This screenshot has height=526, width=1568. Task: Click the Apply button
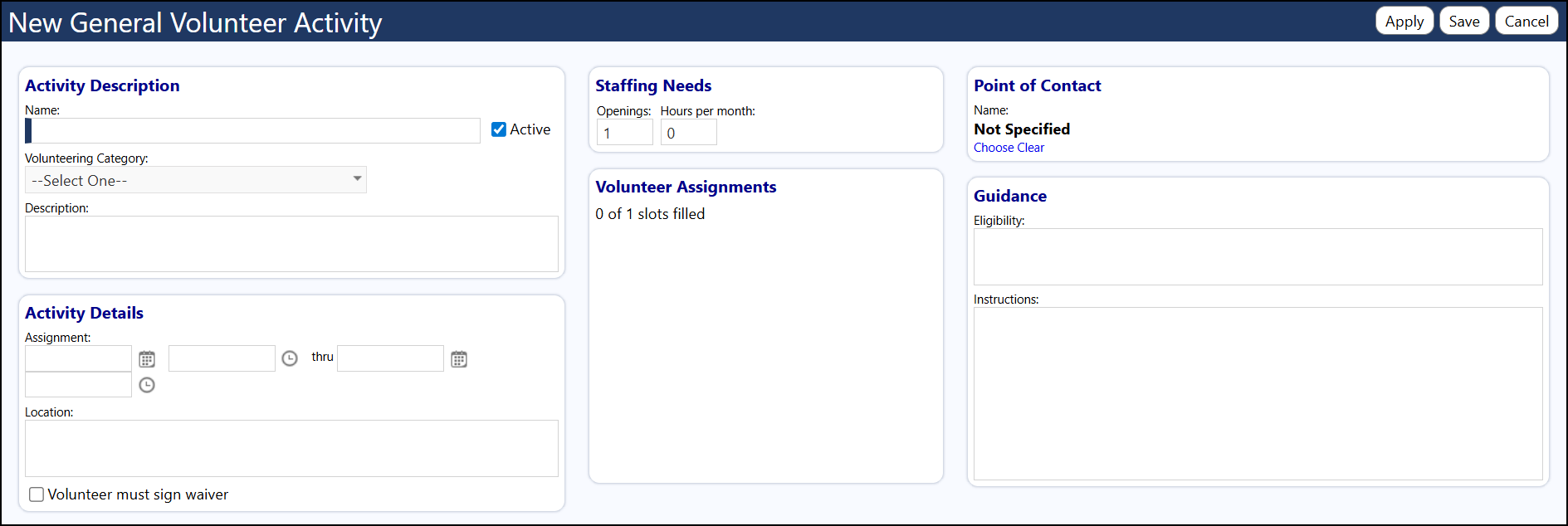[x=1404, y=22]
